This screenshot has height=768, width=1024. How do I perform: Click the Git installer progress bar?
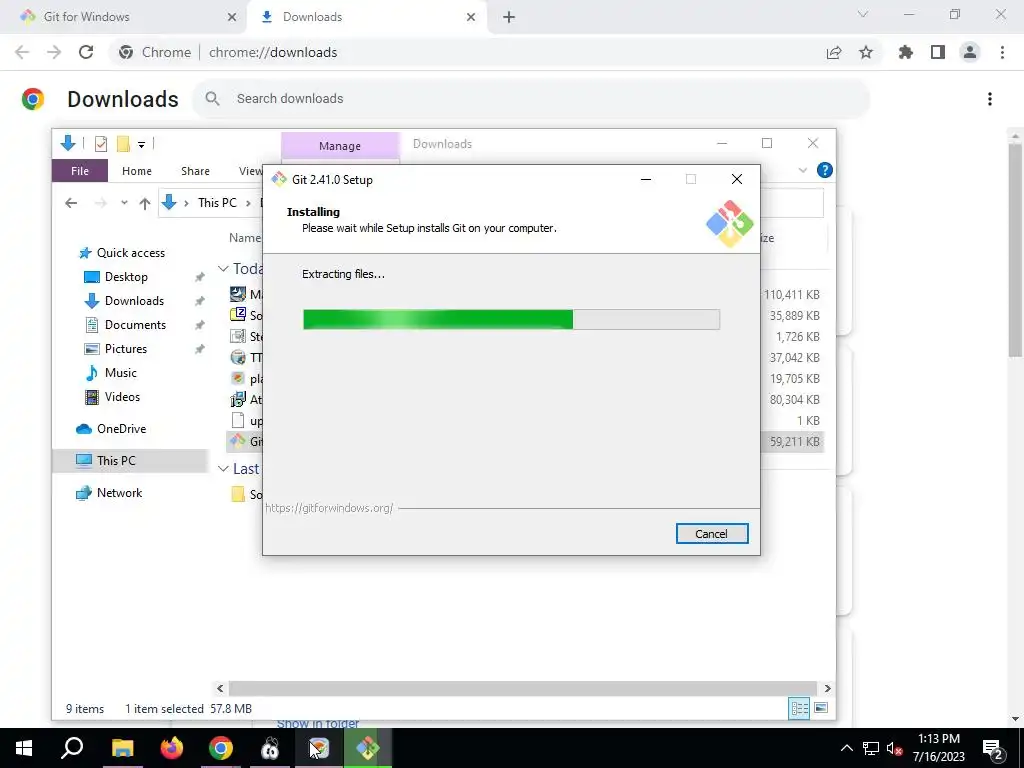pos(511,319)
